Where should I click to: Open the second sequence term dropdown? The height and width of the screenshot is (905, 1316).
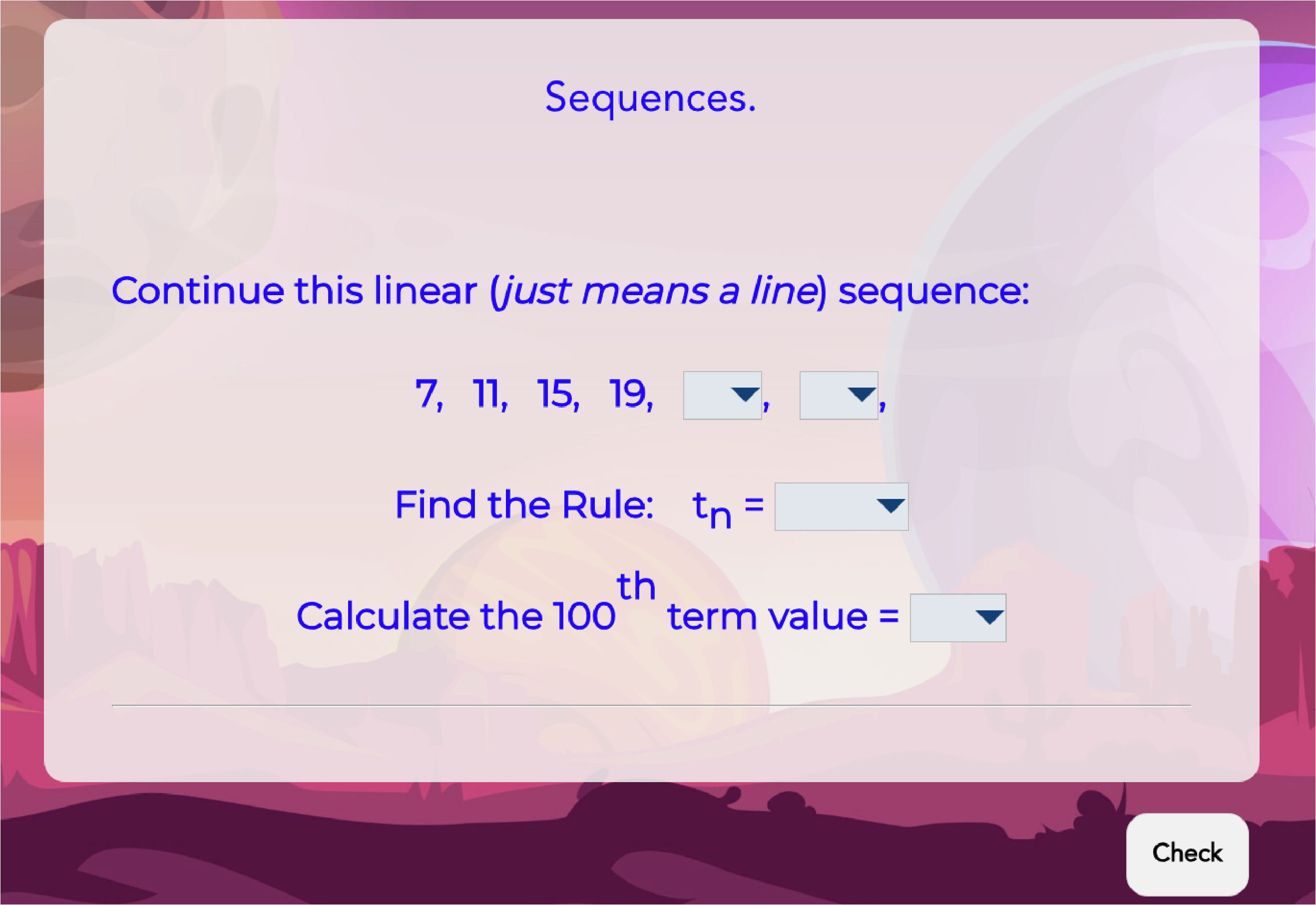839,396
